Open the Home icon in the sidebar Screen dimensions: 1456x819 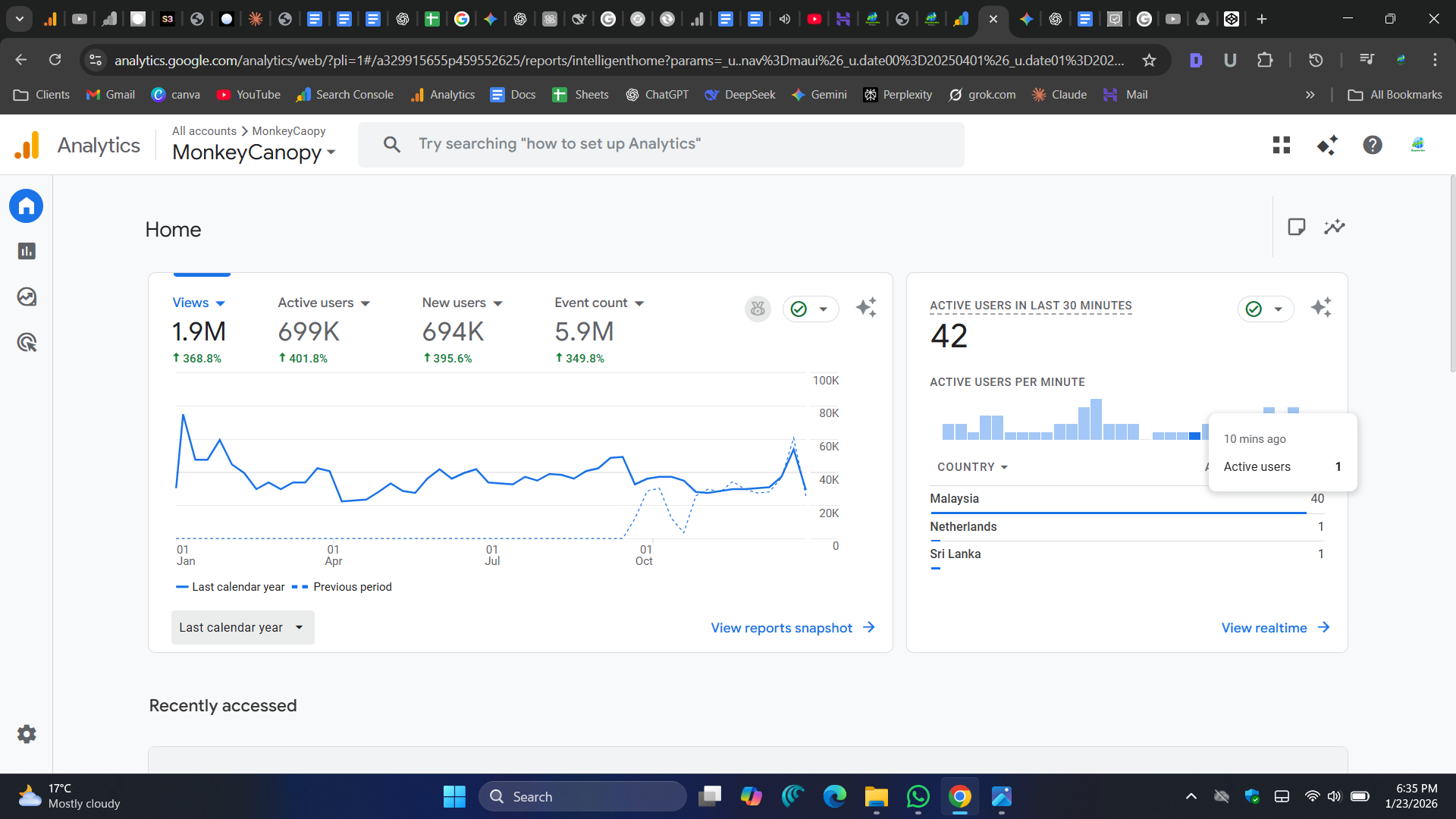[x=26, y=206]
